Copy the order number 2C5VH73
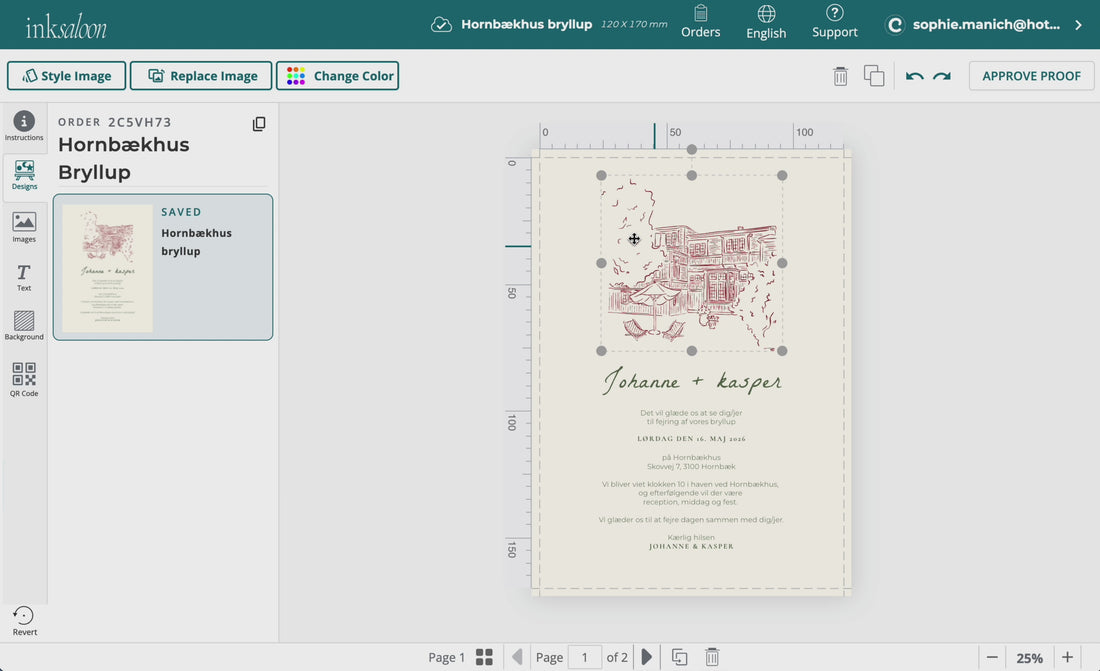Image resolution: width=1100 pixels, height=671 pixels. 259,124
